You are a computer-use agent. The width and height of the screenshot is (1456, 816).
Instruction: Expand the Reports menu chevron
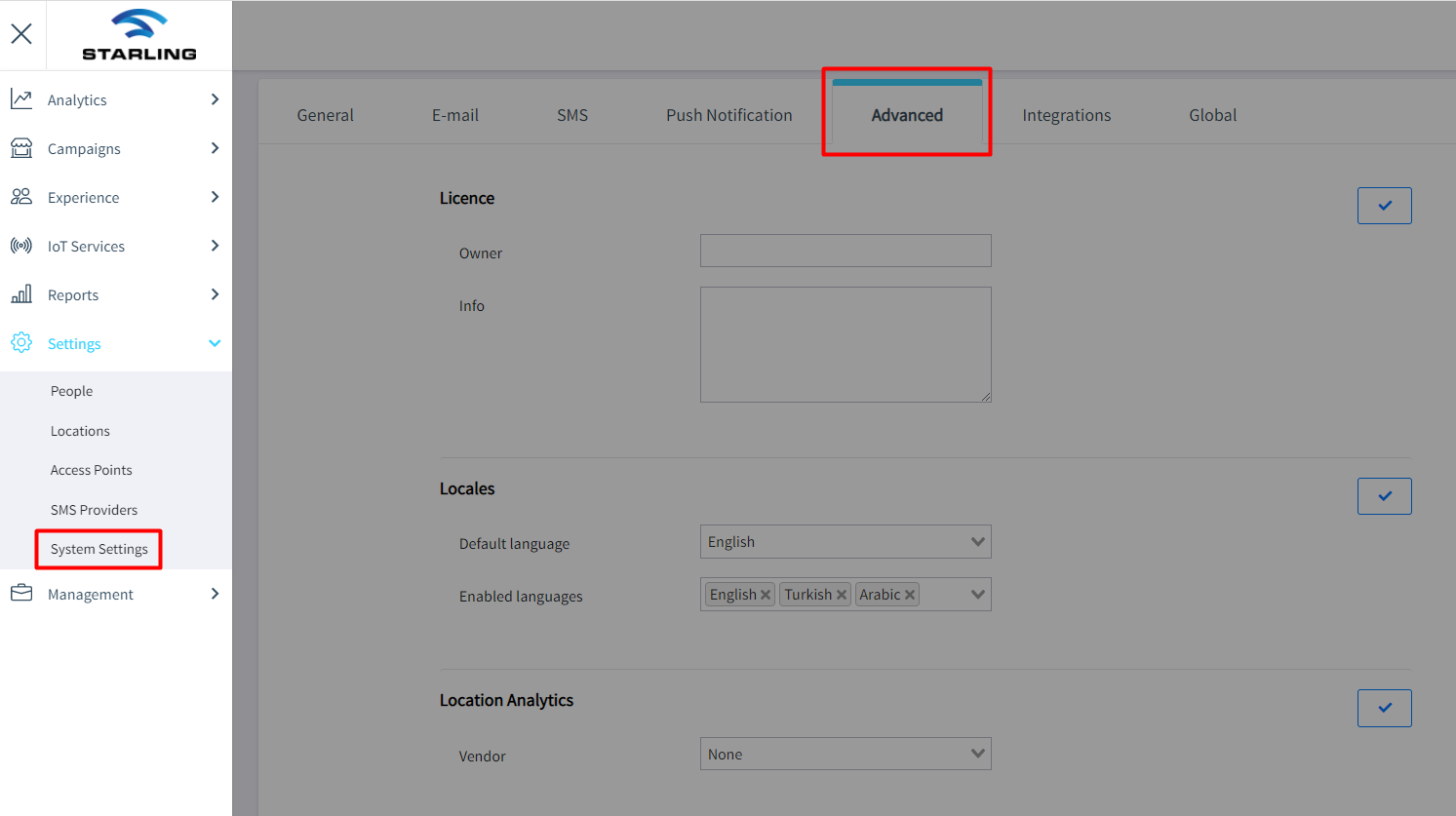215,294
